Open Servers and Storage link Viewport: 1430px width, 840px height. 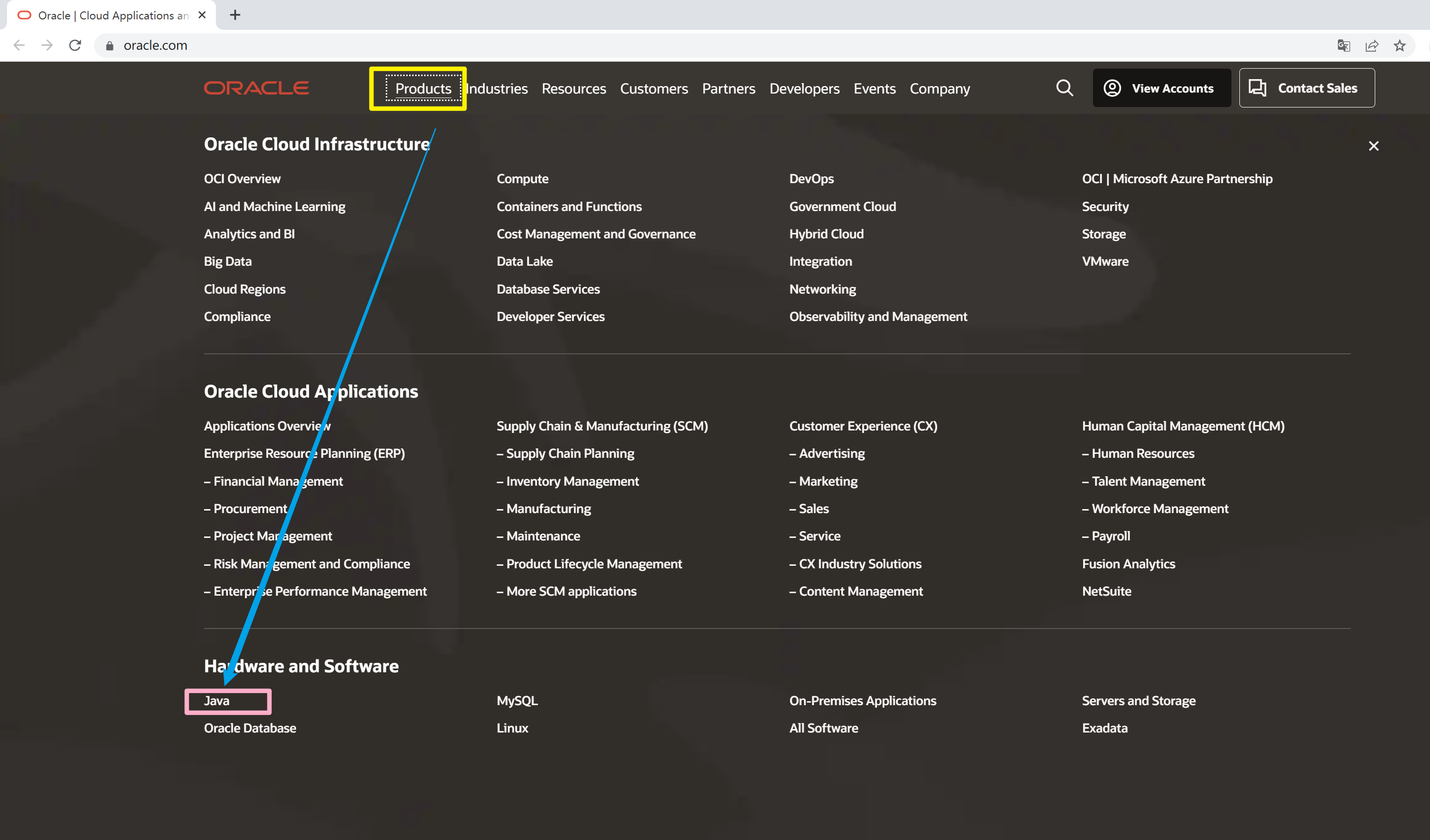[x=1138, y=701]
